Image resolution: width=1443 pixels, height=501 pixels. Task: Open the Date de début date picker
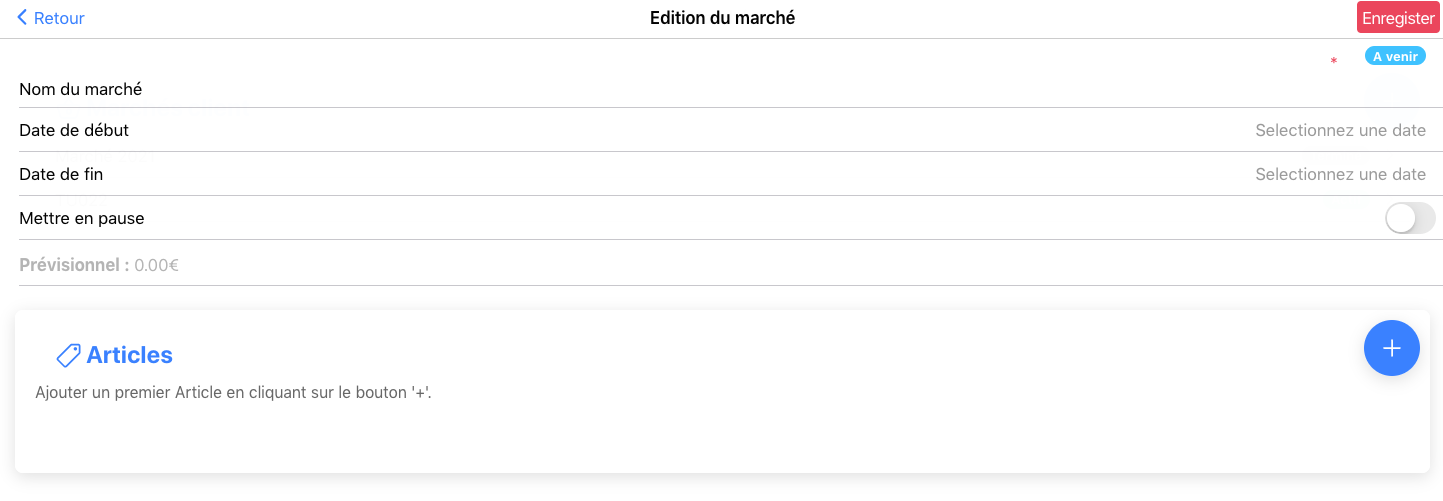click(1339, 130)
